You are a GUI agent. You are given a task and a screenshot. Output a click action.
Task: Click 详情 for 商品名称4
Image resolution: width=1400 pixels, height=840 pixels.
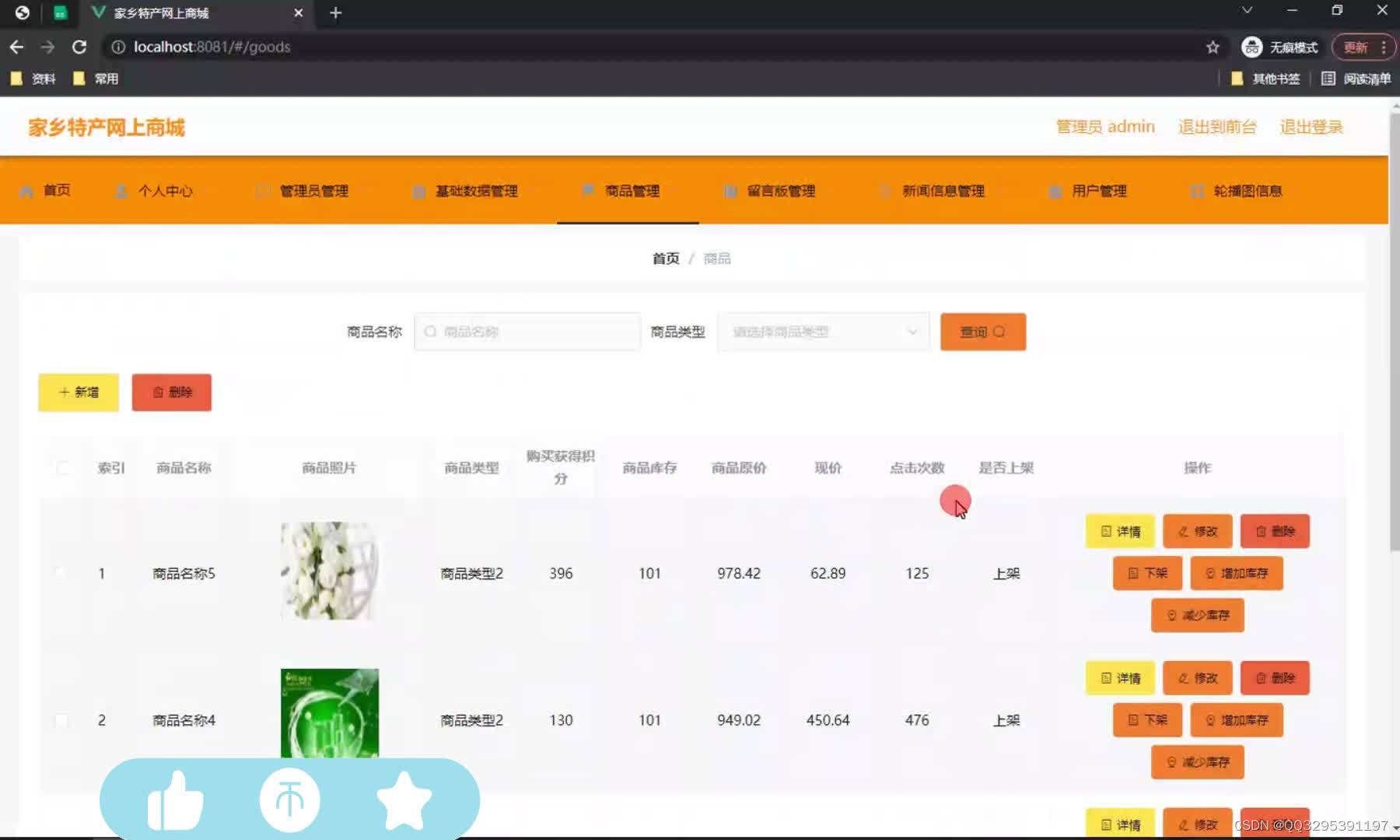(1120, 678)
